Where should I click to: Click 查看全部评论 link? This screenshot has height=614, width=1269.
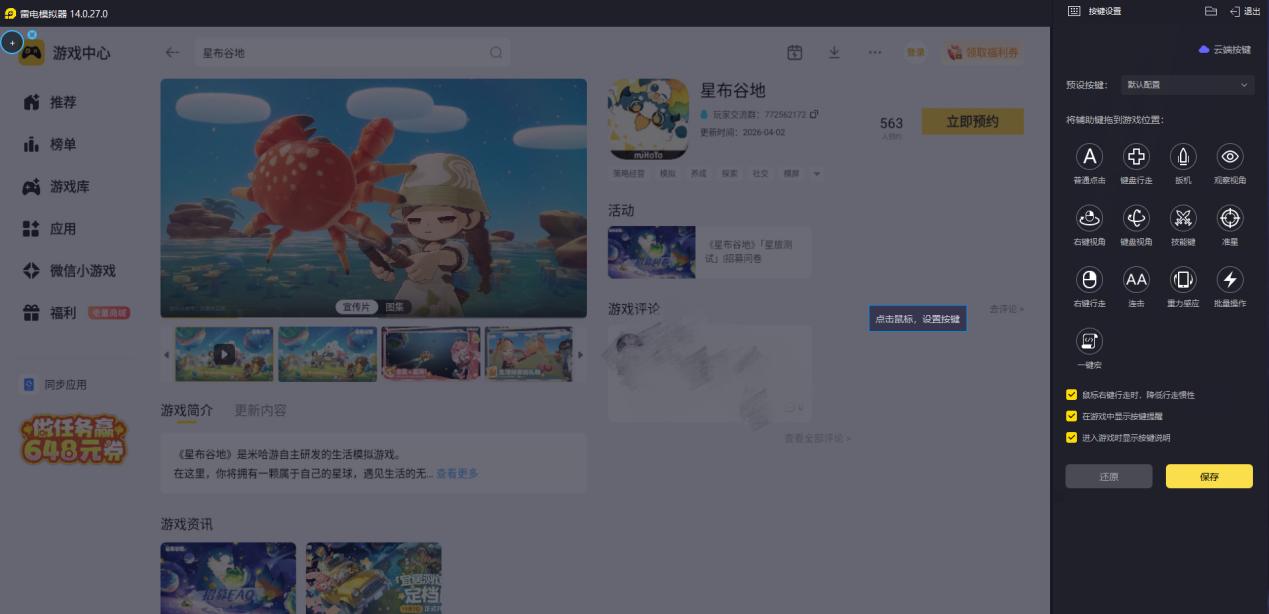pyautogui.click(x=817, y=438)
